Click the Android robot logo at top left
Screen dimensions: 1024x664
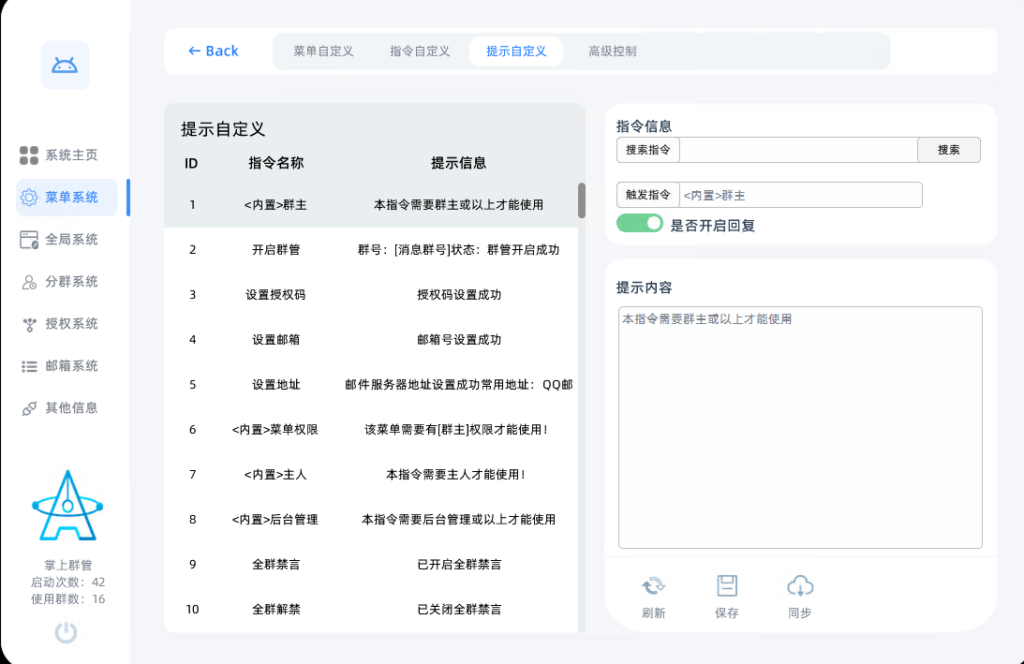(x=64, y=64)
